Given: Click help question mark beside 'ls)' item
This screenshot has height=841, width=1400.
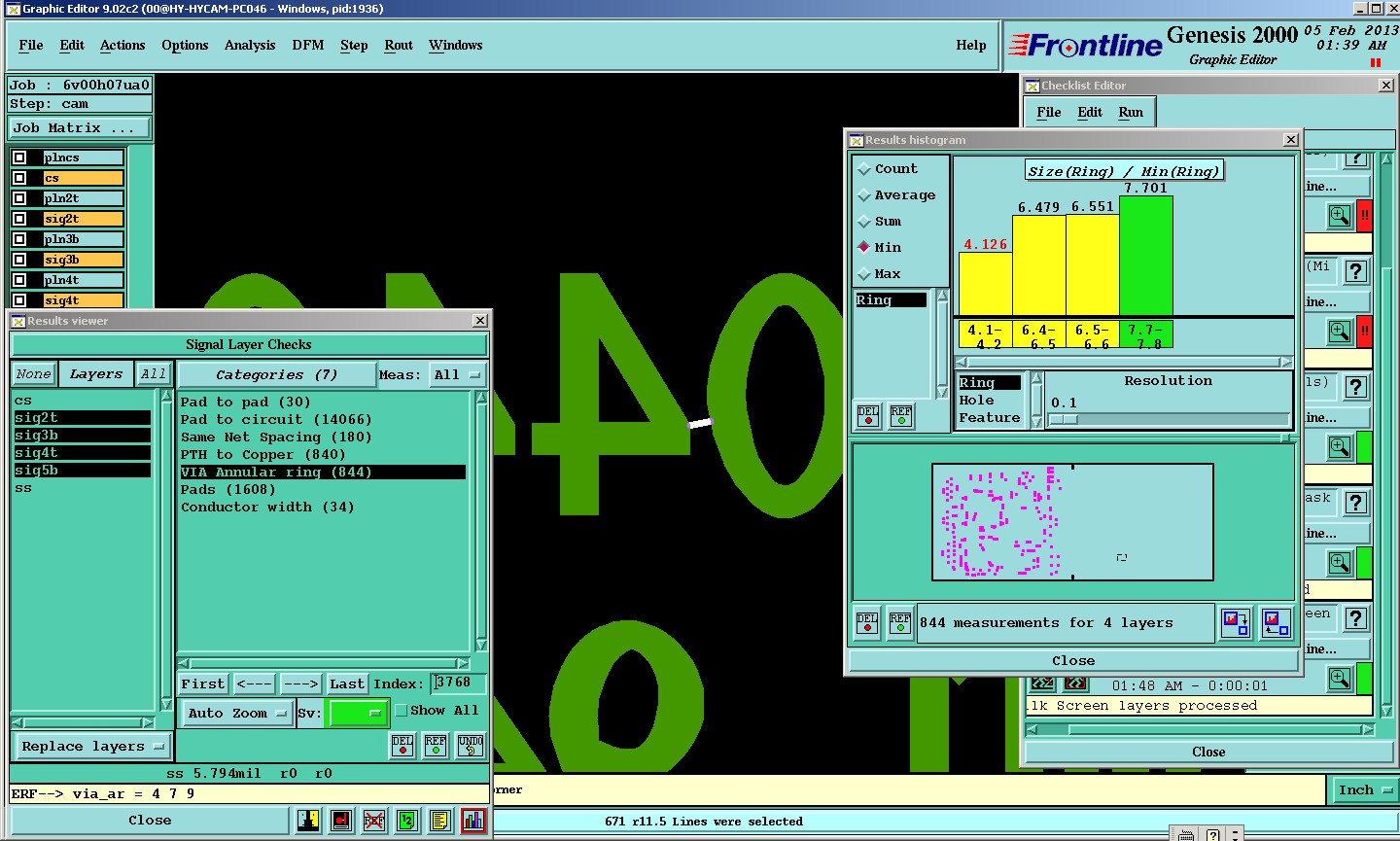Looking at the screenshot, I should click(1356, 387).
